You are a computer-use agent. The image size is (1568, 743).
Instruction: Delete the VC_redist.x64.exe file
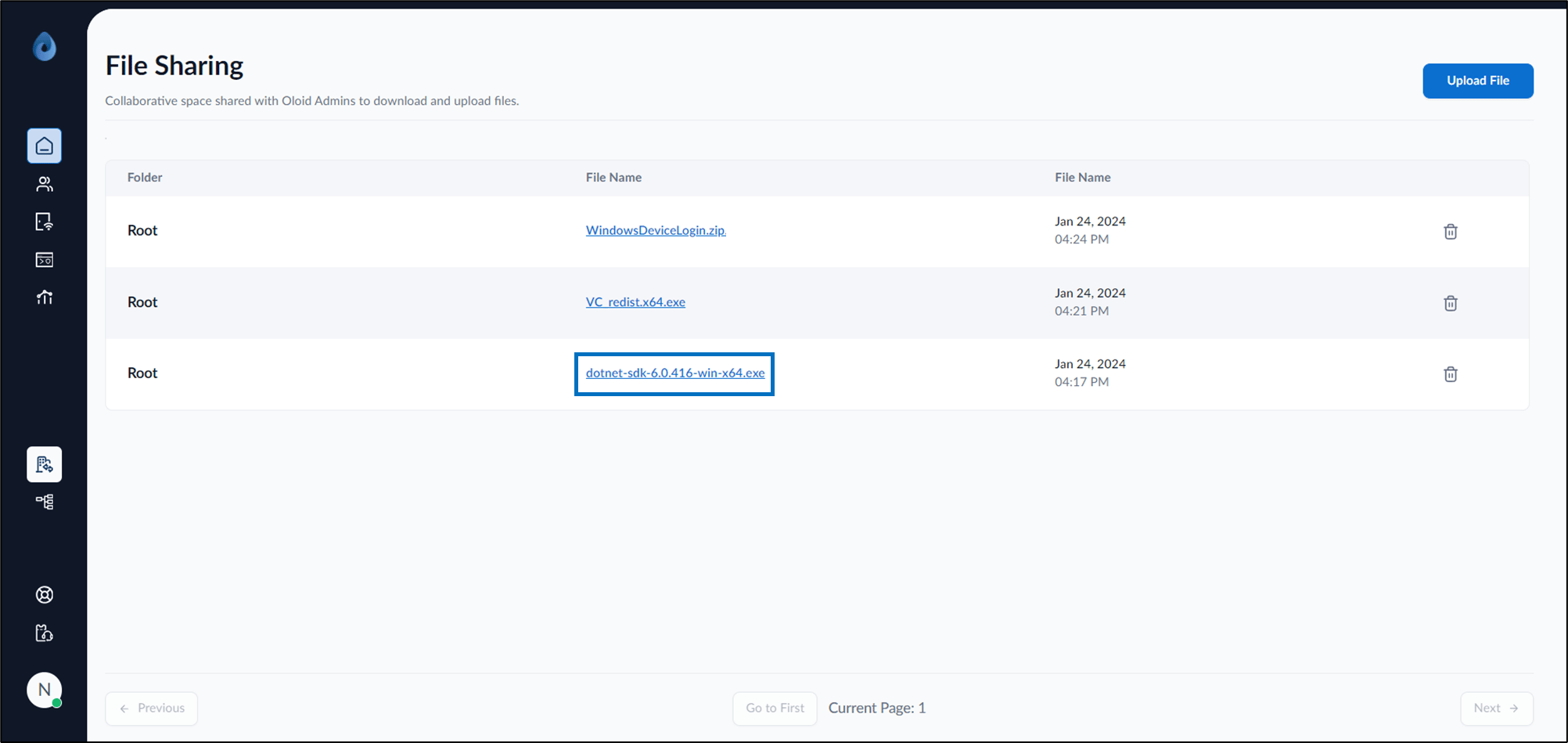[x=1451, y=303]
